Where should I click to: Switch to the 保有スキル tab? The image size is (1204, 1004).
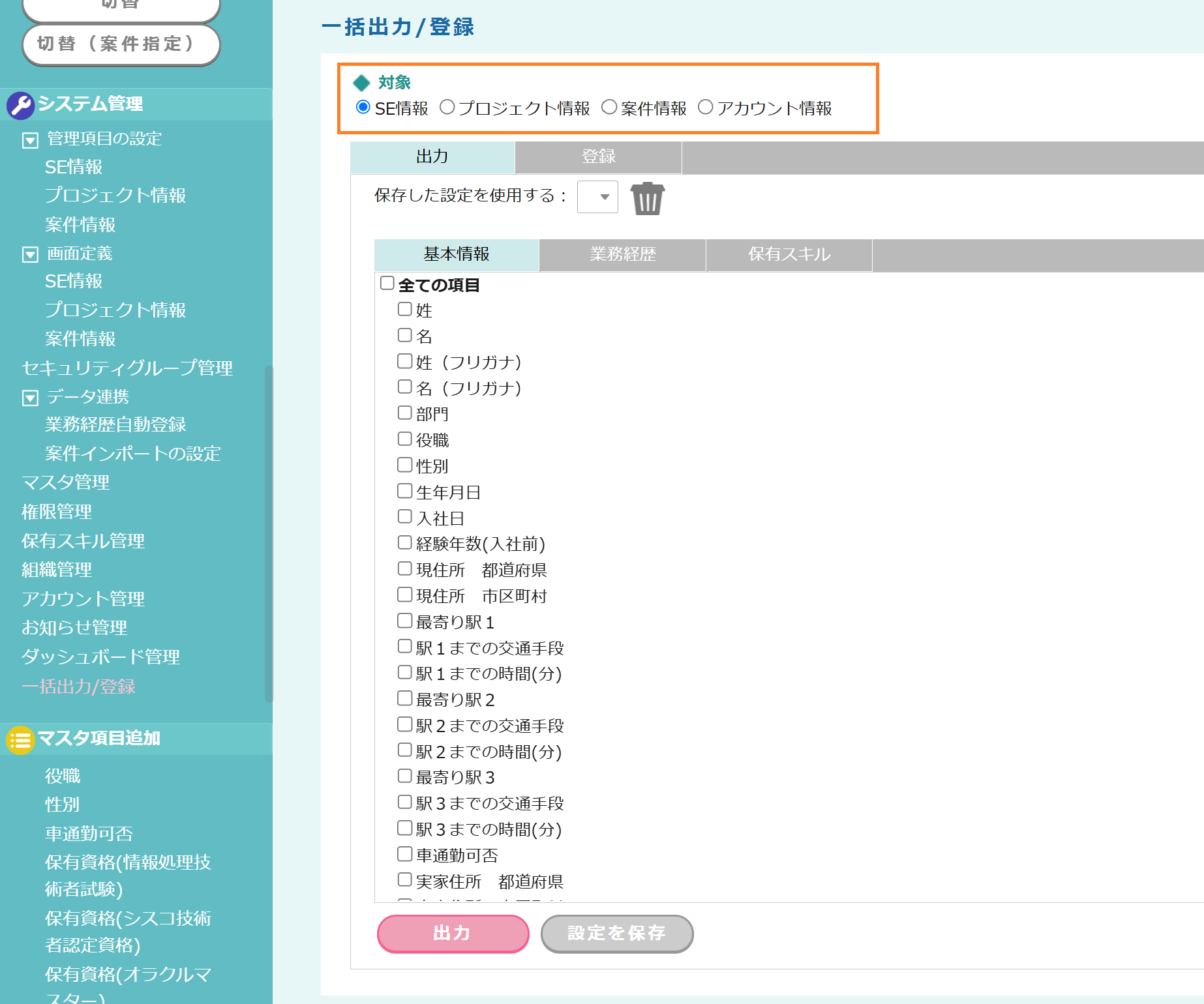point(789,255)
